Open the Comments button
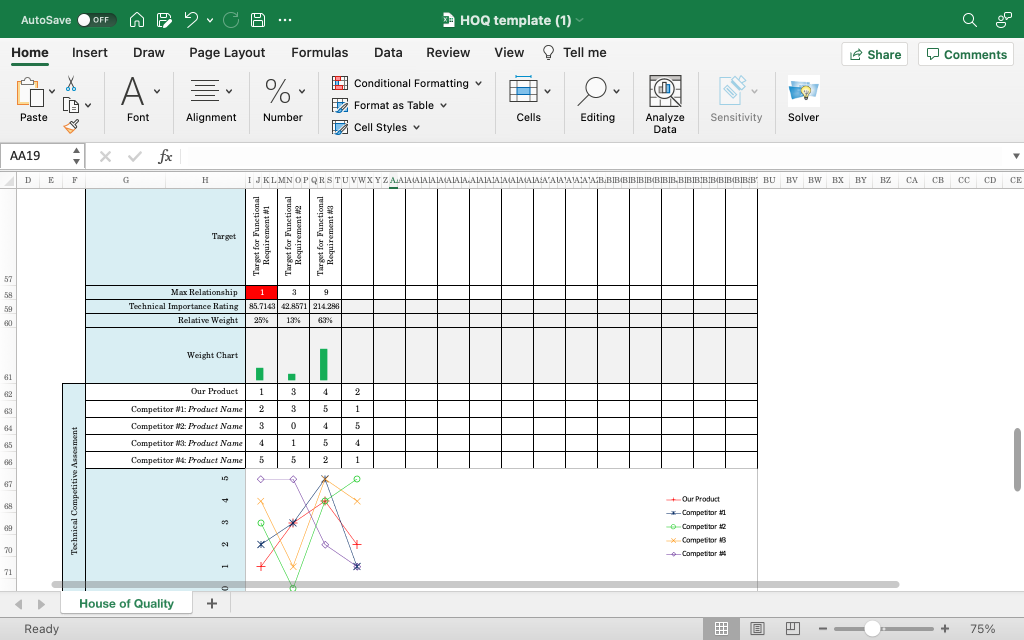The height and width of the screenshot is (640, 1024). pyautogui.click(x=967, y=55)
